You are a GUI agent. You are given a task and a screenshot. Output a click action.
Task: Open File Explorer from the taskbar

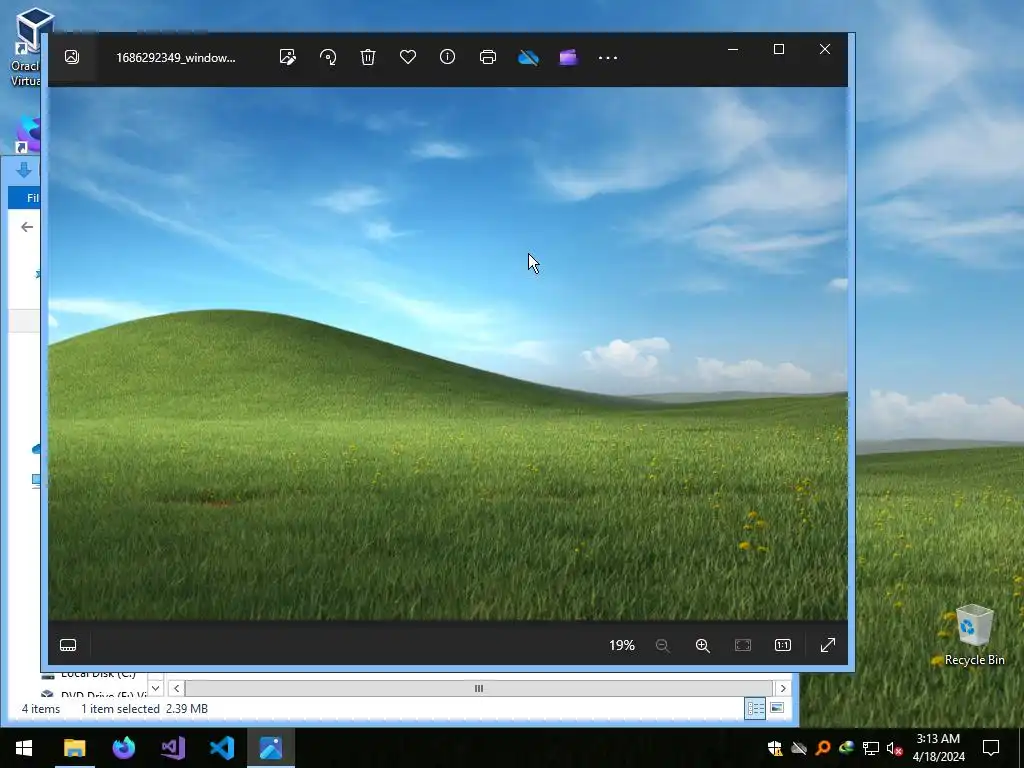tap(74, 748)
